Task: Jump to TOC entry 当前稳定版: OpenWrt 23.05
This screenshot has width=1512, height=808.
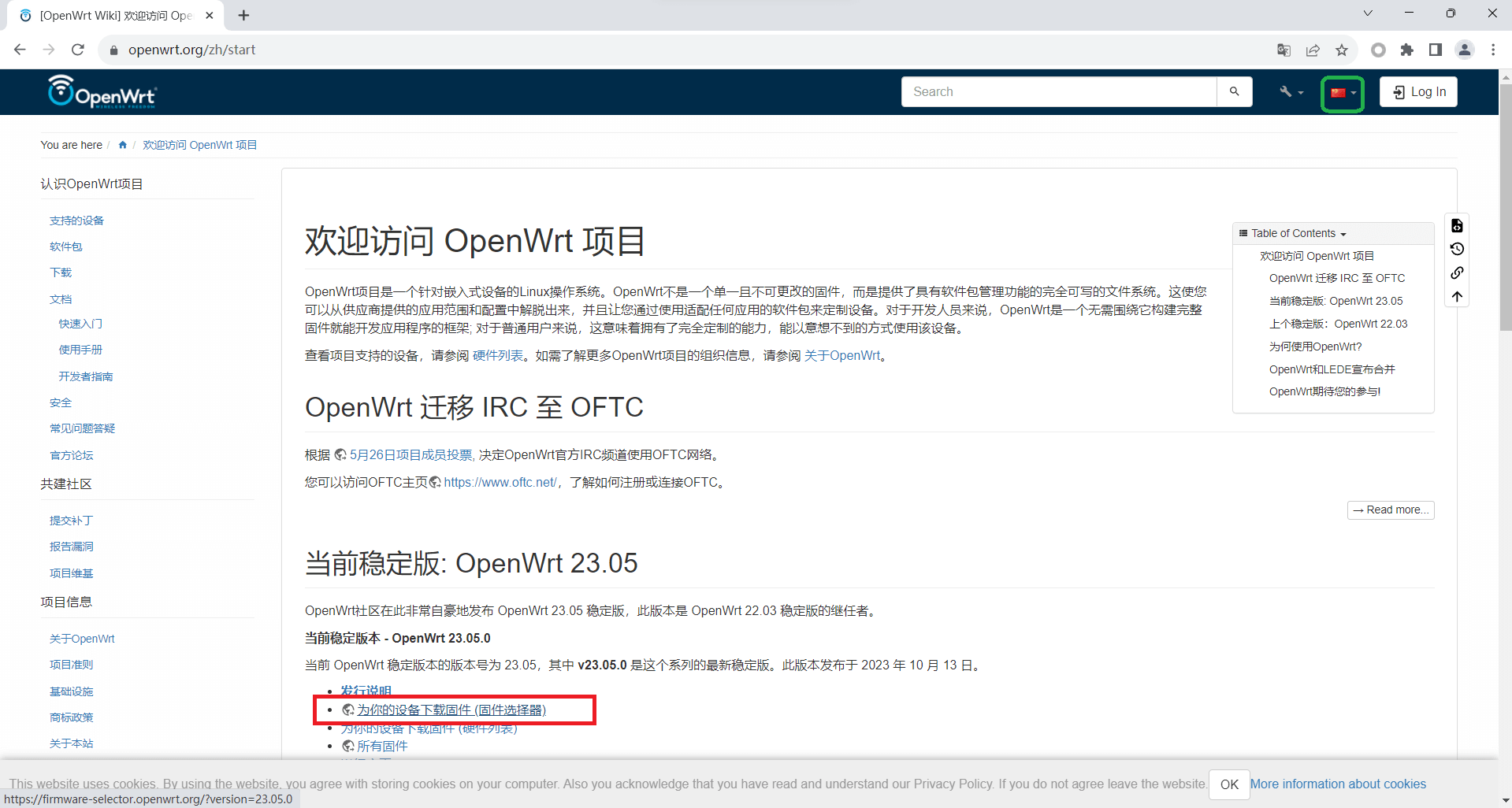Action: pos(1336,301)
